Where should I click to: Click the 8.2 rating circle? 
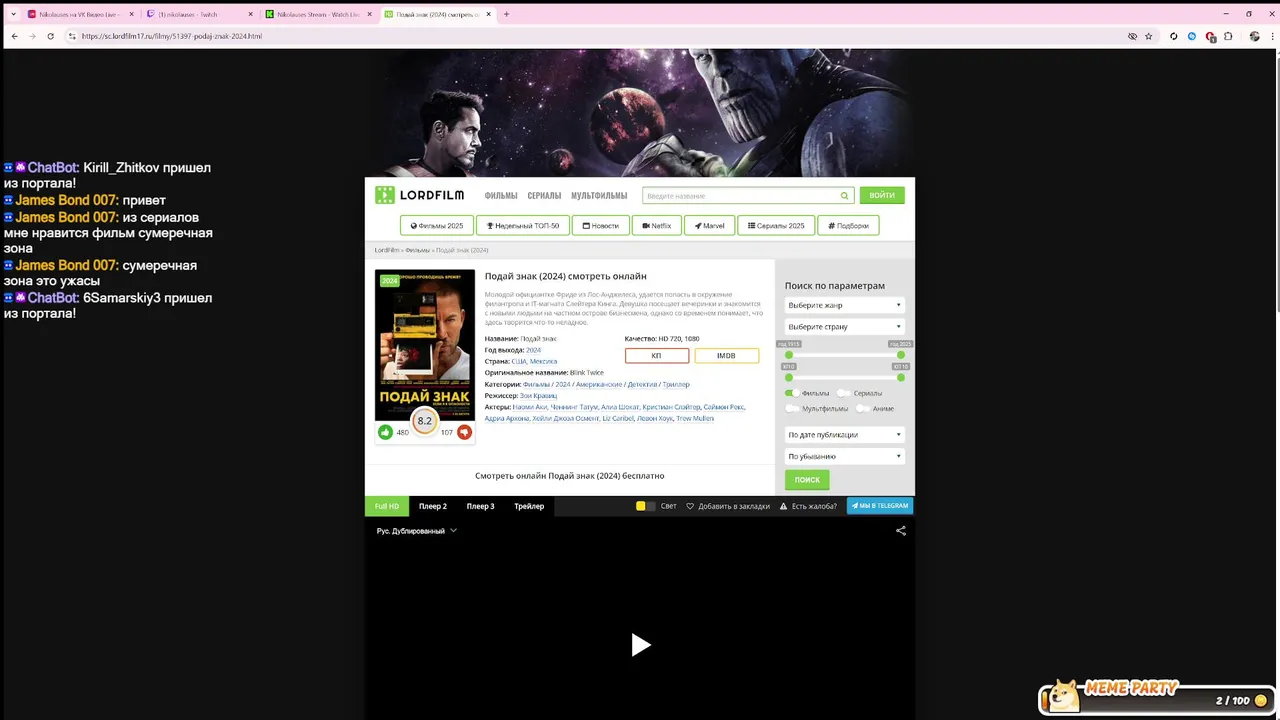[424, 421]
